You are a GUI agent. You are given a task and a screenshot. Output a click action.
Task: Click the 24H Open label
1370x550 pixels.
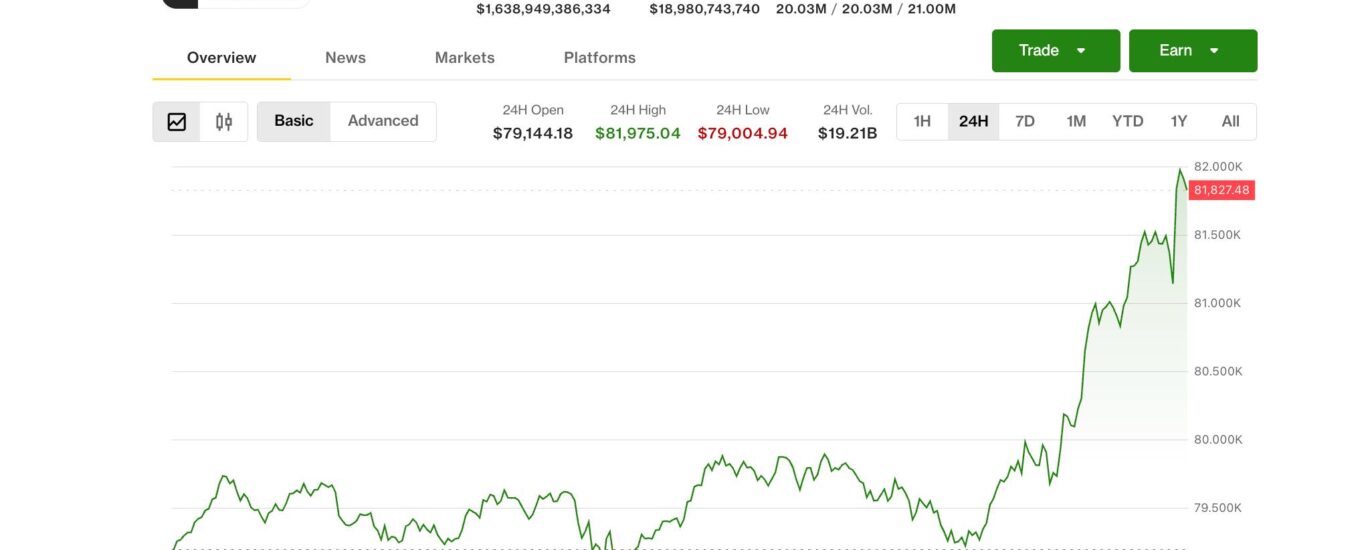533,110
